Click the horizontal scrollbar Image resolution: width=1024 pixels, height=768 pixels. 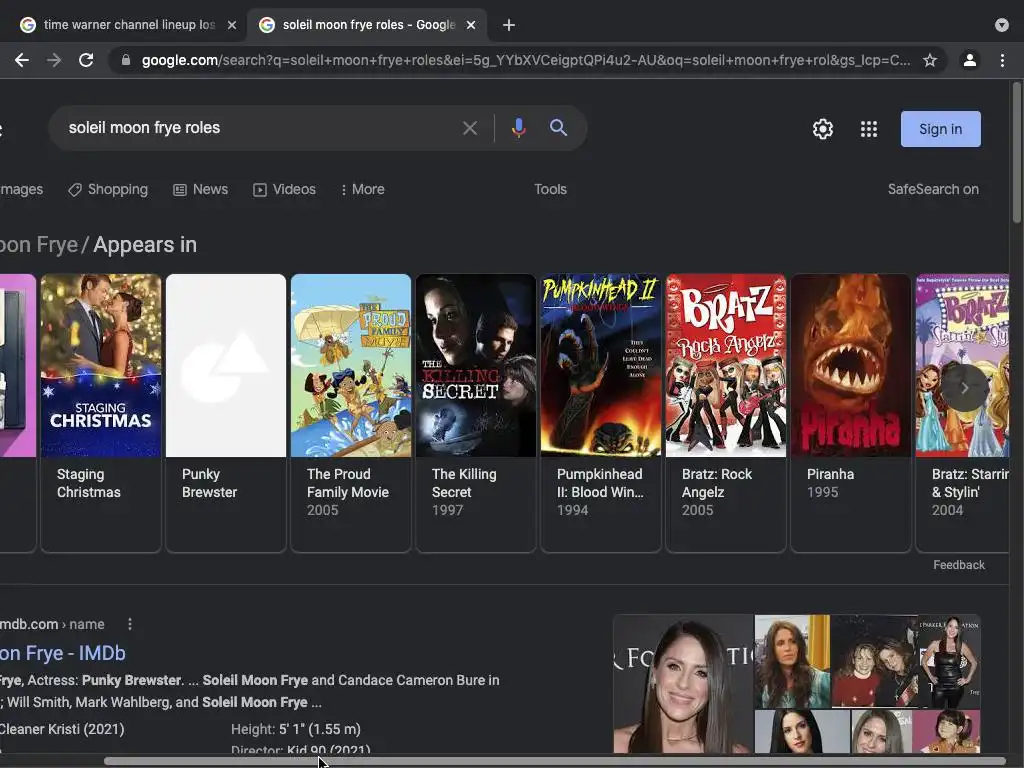[555, 761]
